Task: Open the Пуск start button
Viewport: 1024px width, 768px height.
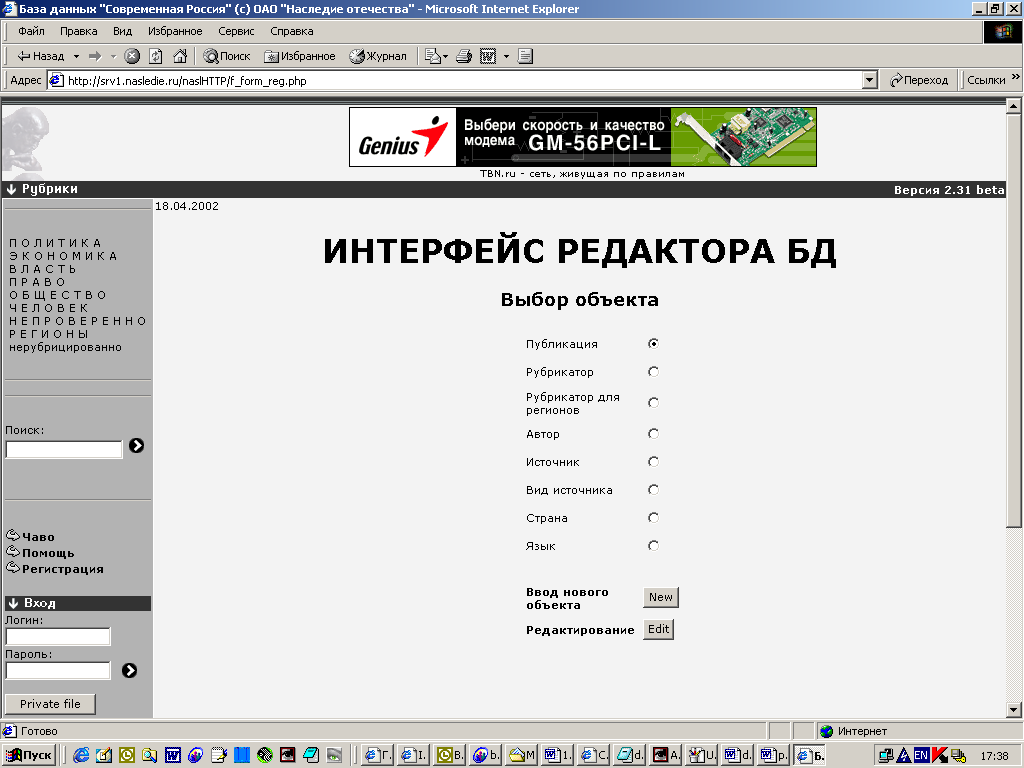Action: coord(28,755)
